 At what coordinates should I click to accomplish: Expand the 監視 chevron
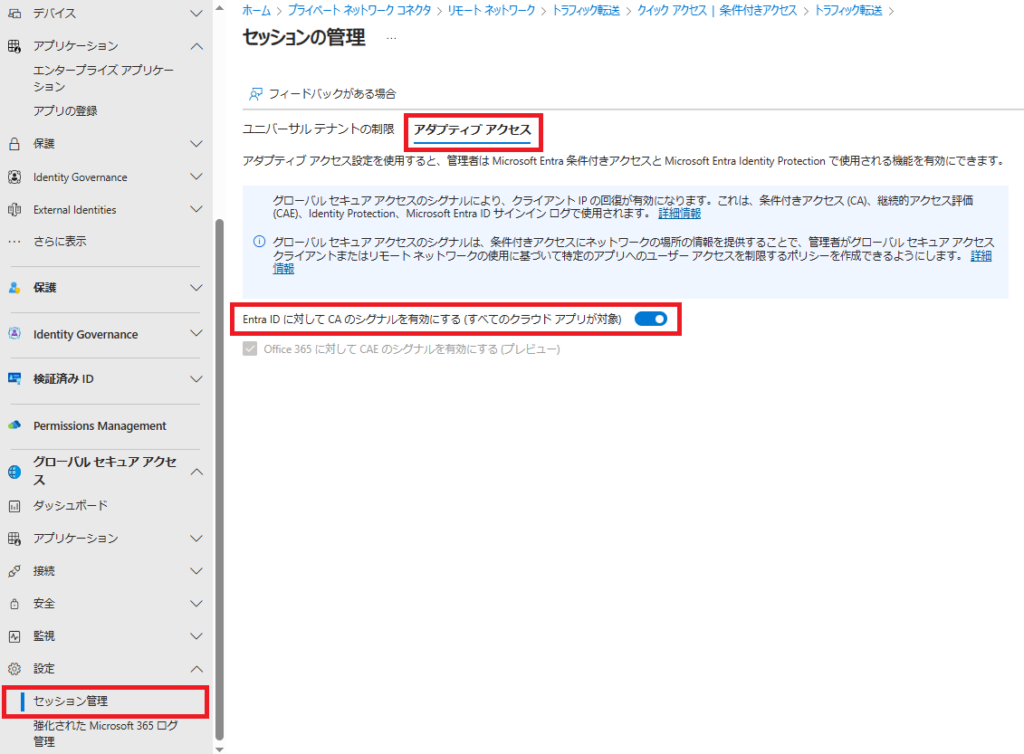click(196, 636)
